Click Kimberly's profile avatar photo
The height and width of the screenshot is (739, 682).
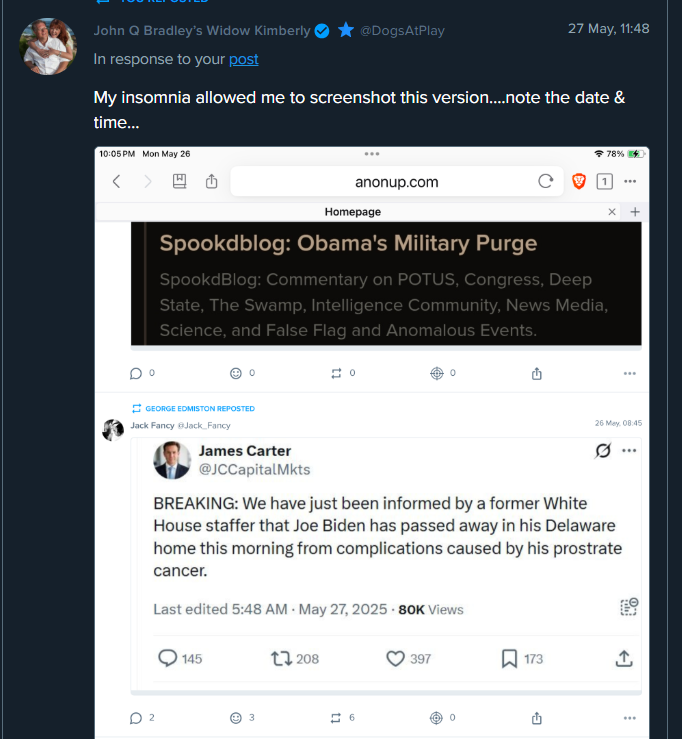(x=48, y=45)
